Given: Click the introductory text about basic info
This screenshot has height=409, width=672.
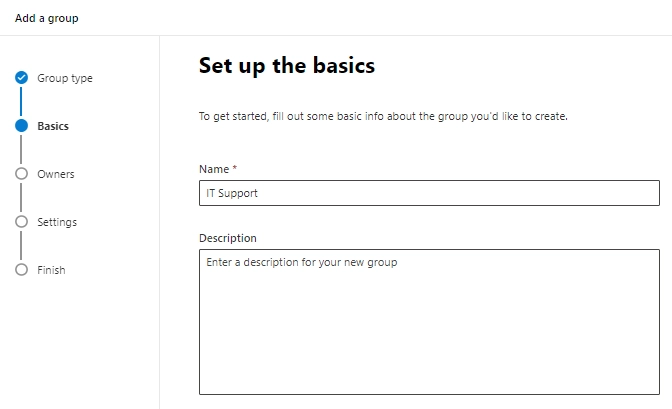Looking at the screenshot, I should [x=383, y=117].
